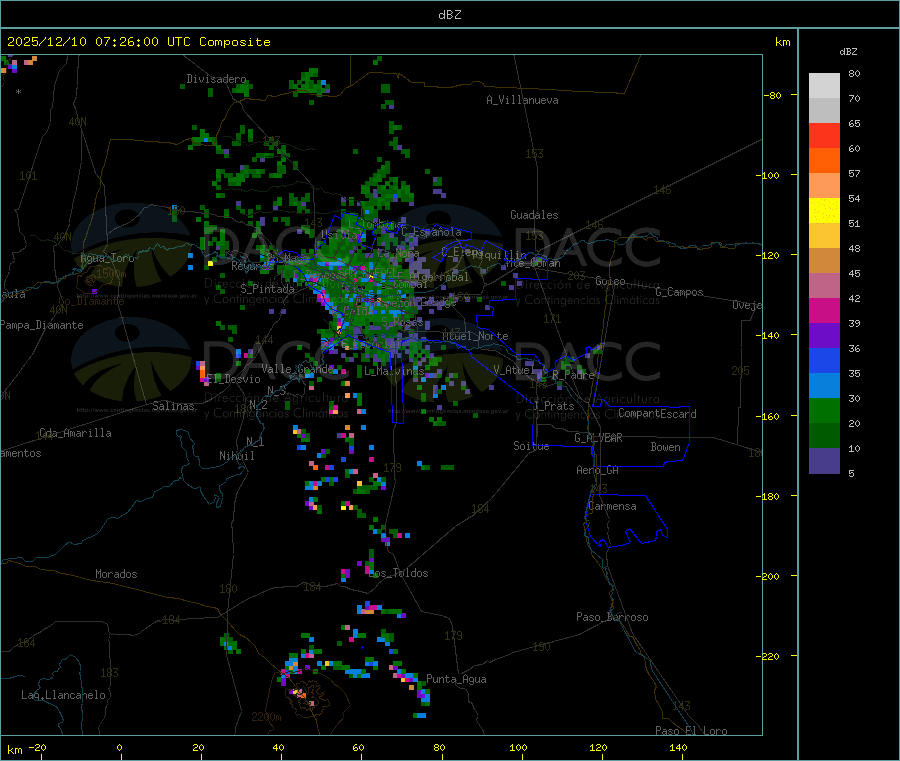
Task: Click the CompartEscard map label
Action: click(x=657, y=414)
